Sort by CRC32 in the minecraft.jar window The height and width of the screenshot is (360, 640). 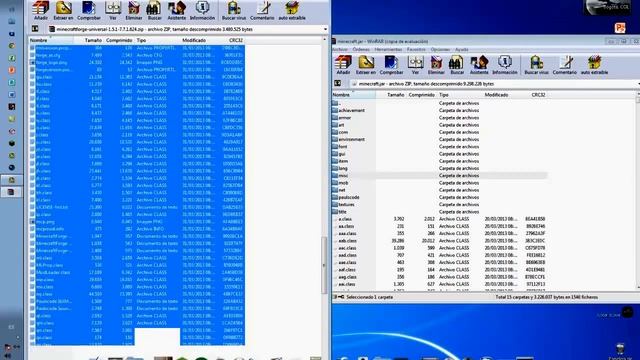(538, 95)
